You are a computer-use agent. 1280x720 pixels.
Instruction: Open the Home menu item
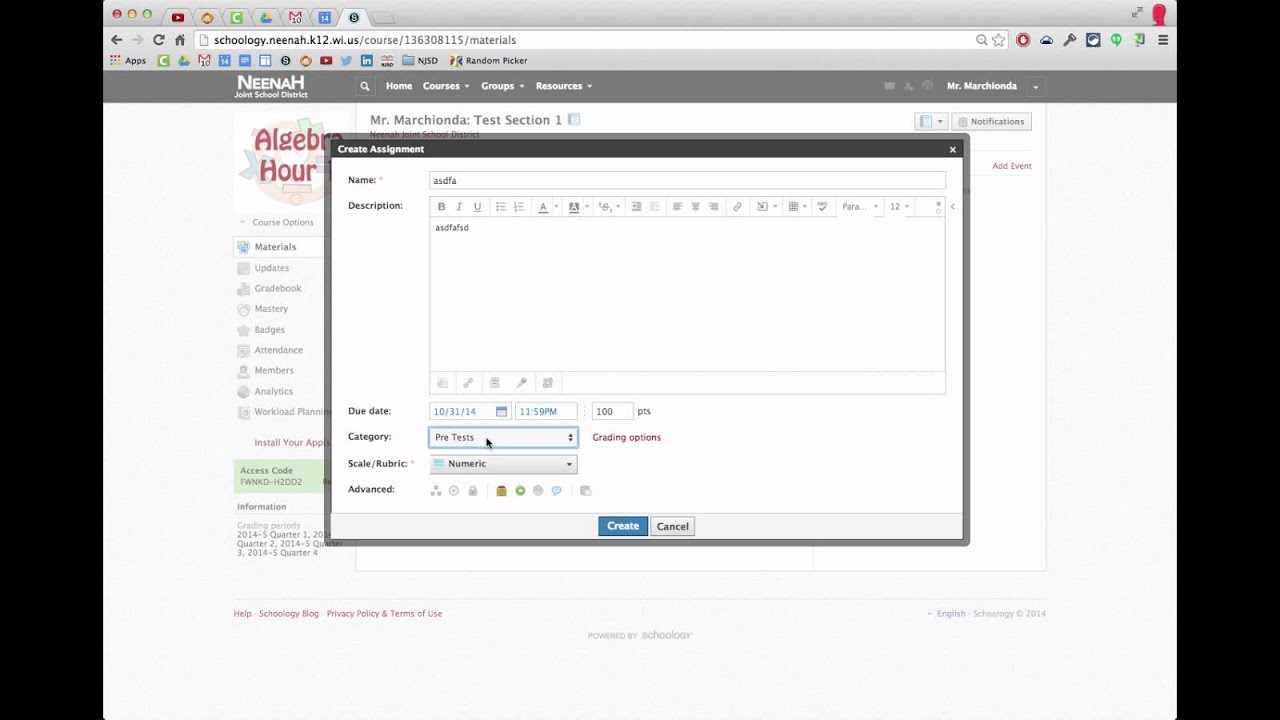tap(399, 86)
